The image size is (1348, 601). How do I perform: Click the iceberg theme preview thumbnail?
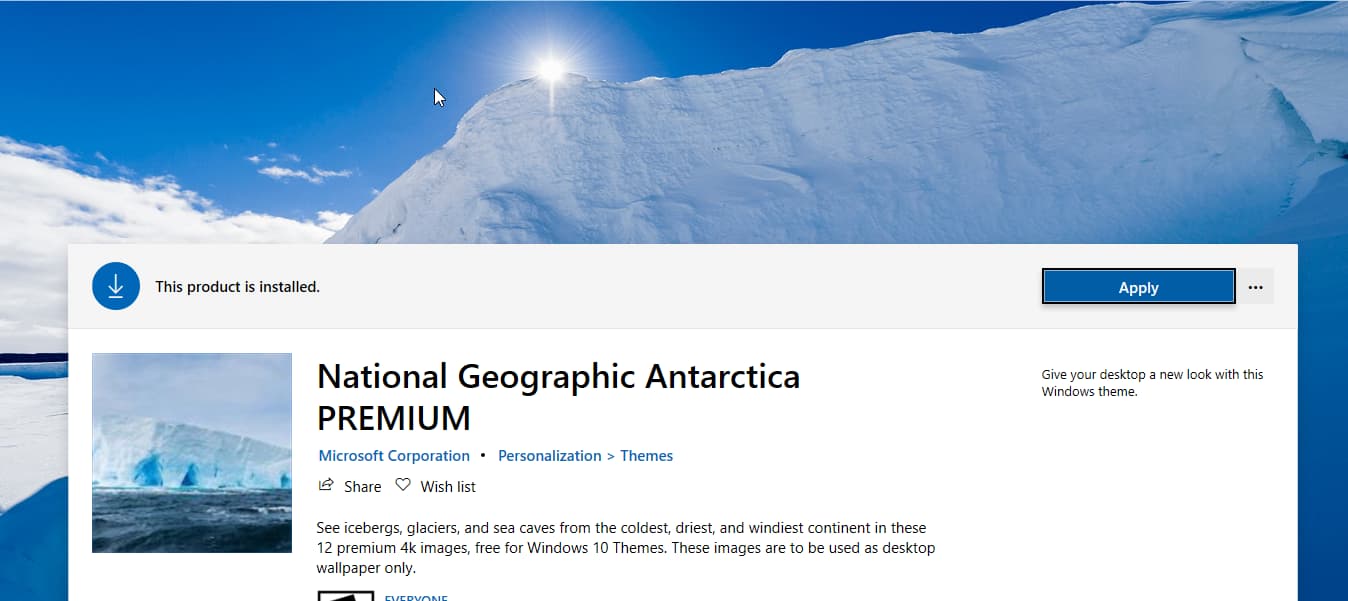(x=192, y=452)
